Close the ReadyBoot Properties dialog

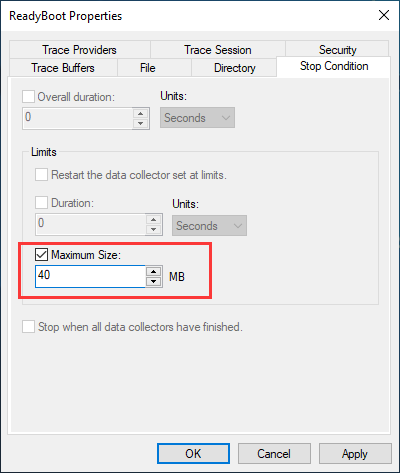pos(384,15)
